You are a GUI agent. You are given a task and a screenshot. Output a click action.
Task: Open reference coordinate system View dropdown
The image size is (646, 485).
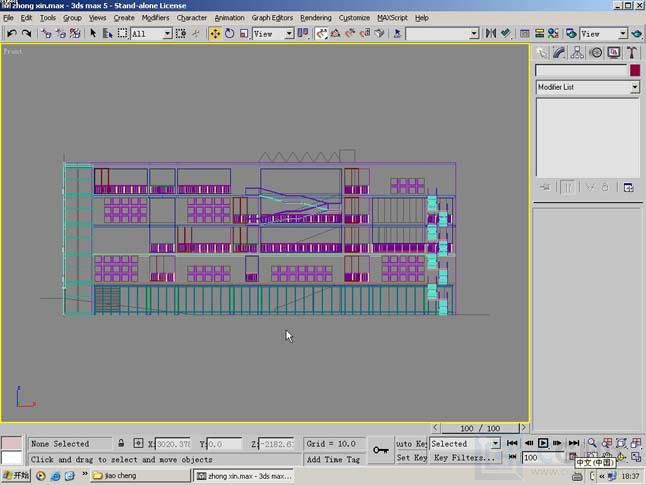coord(273,34)
